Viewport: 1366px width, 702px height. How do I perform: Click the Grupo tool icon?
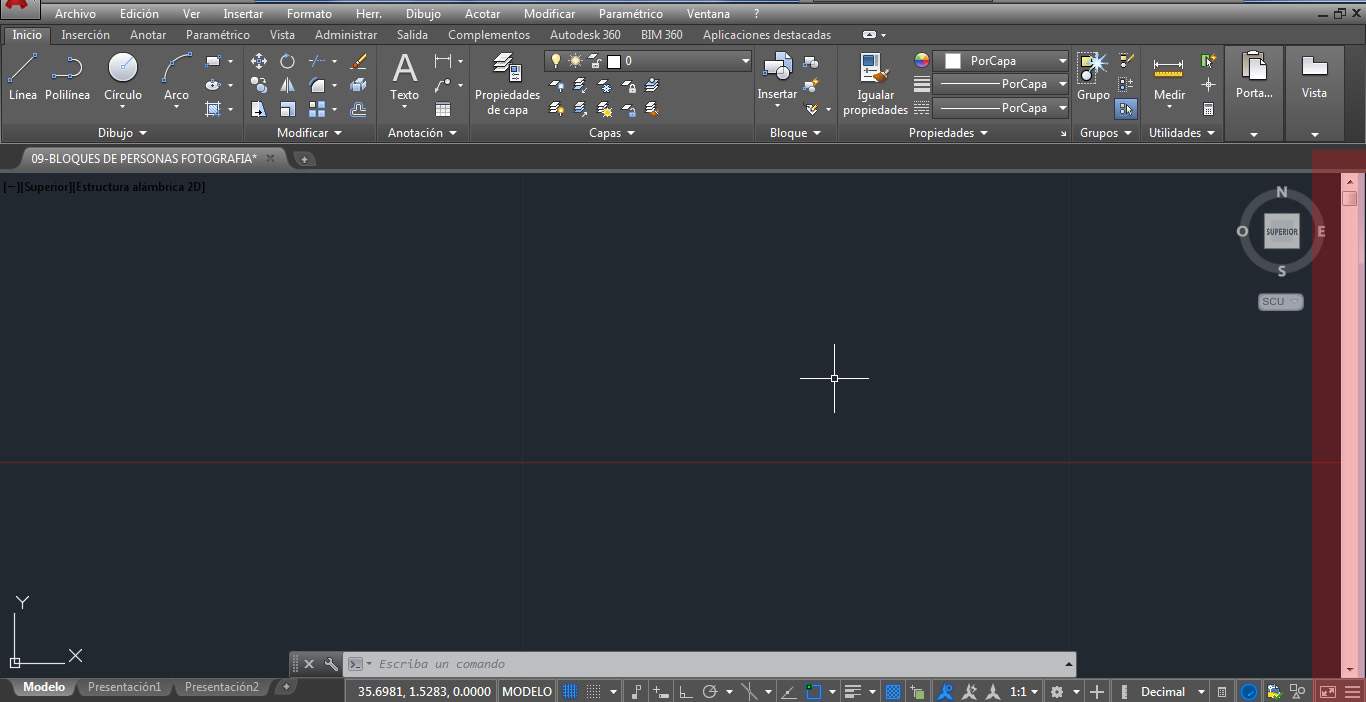[x=1092, y=70]
